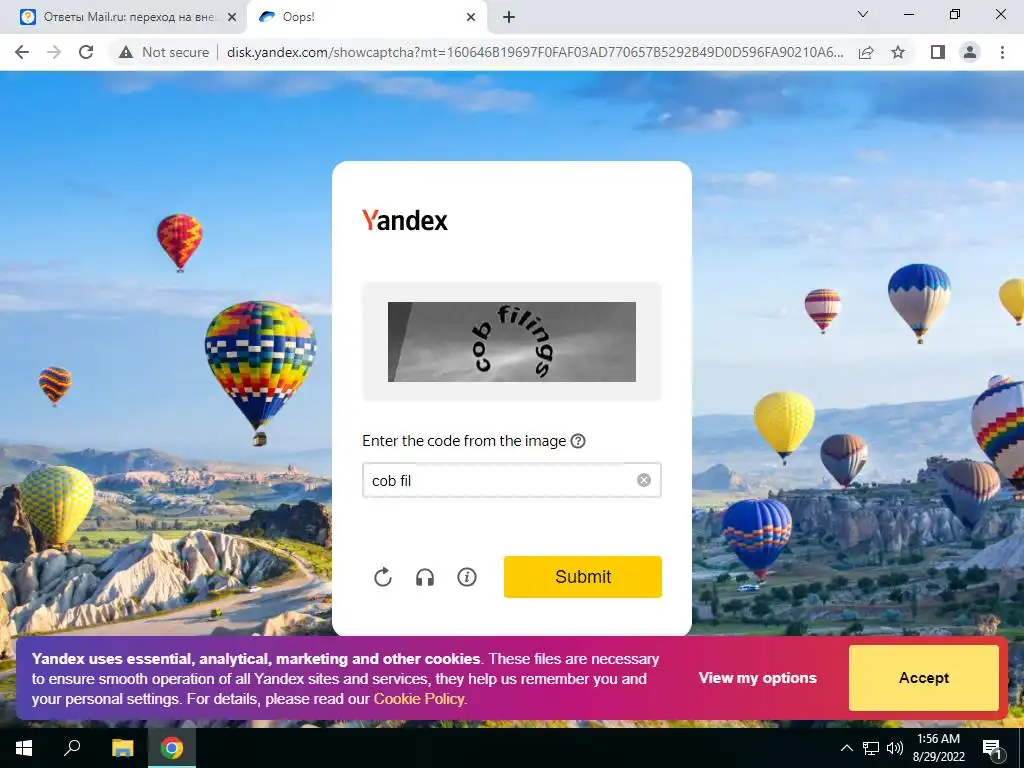This screenshot has width=1024, height=768.
Task: Refresh the captcha image with the reload icon
Action: click(x=383, y=577)
